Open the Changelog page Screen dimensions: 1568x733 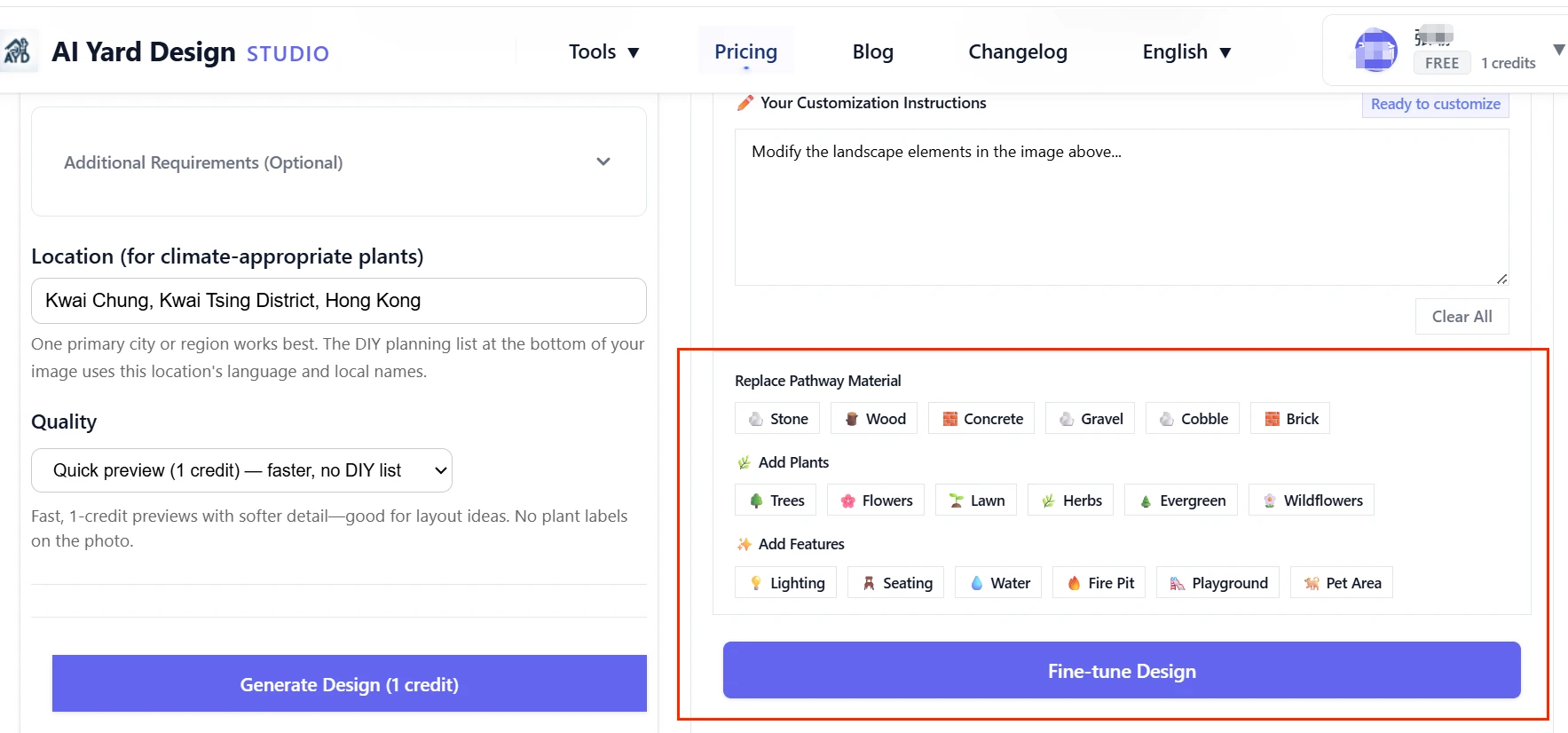point(1018,52)
